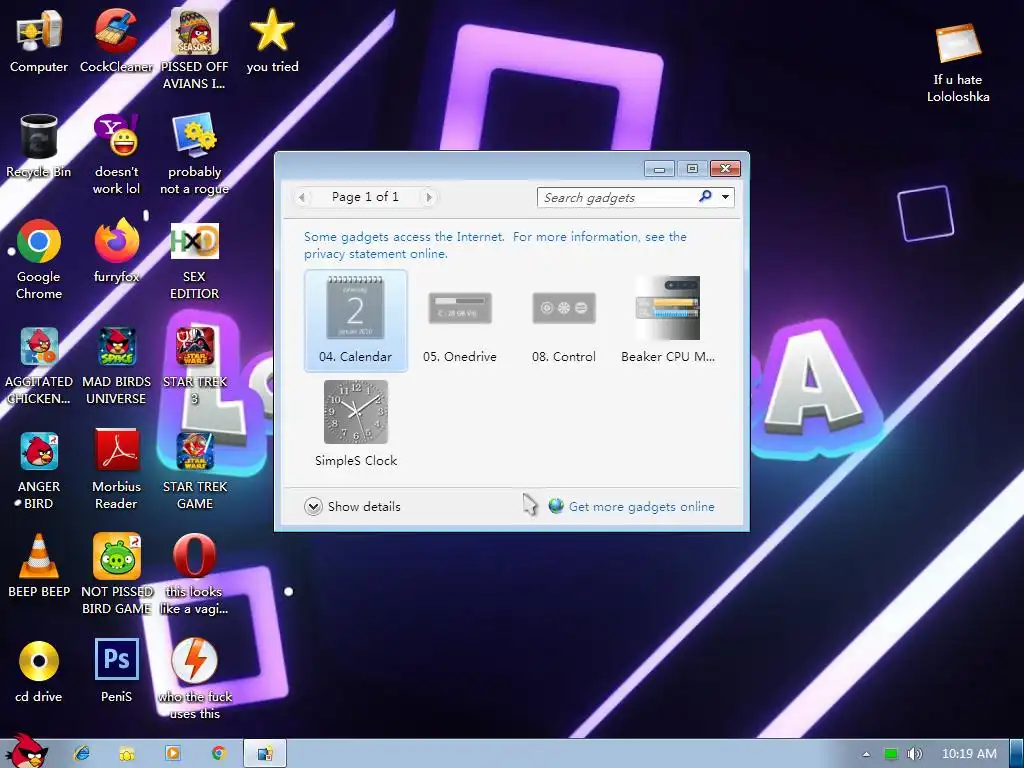Screen dimensions: 1024x768
Task: Select the MAD BIRDS UNIVERSE icon
Action: click(116, 364)
